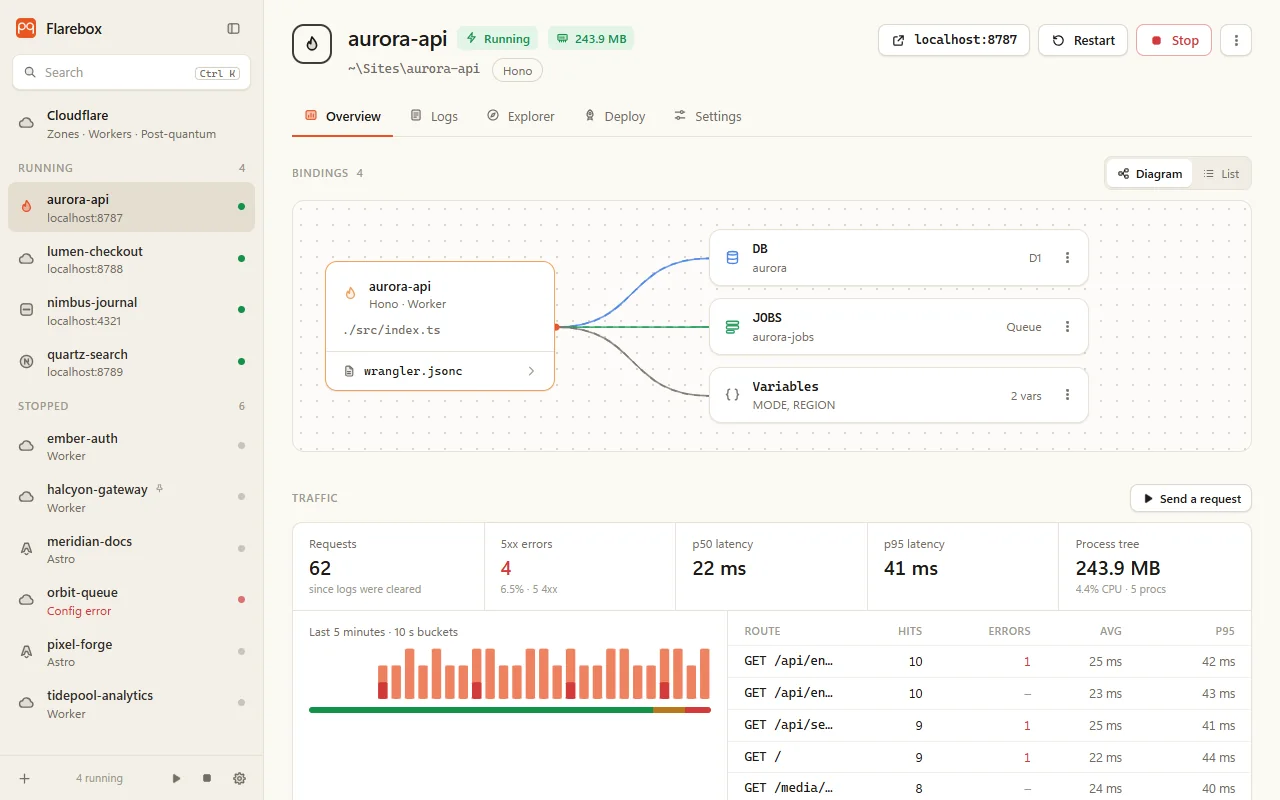Open the sidebar settings gear
Screen dimensions: 1280x800
tap(239, 778)
